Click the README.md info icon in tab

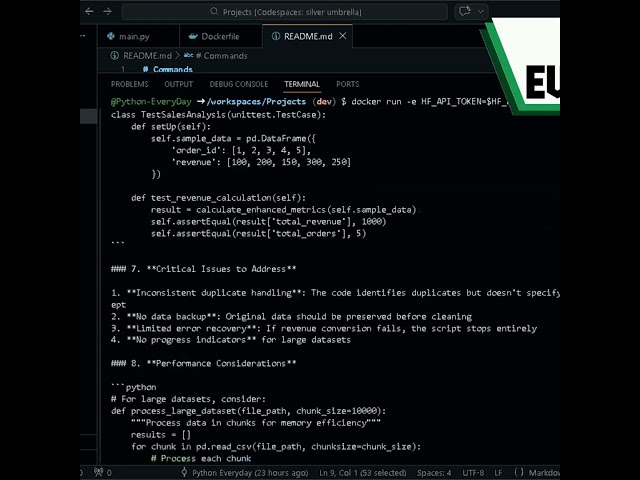(x=276, y=36)
